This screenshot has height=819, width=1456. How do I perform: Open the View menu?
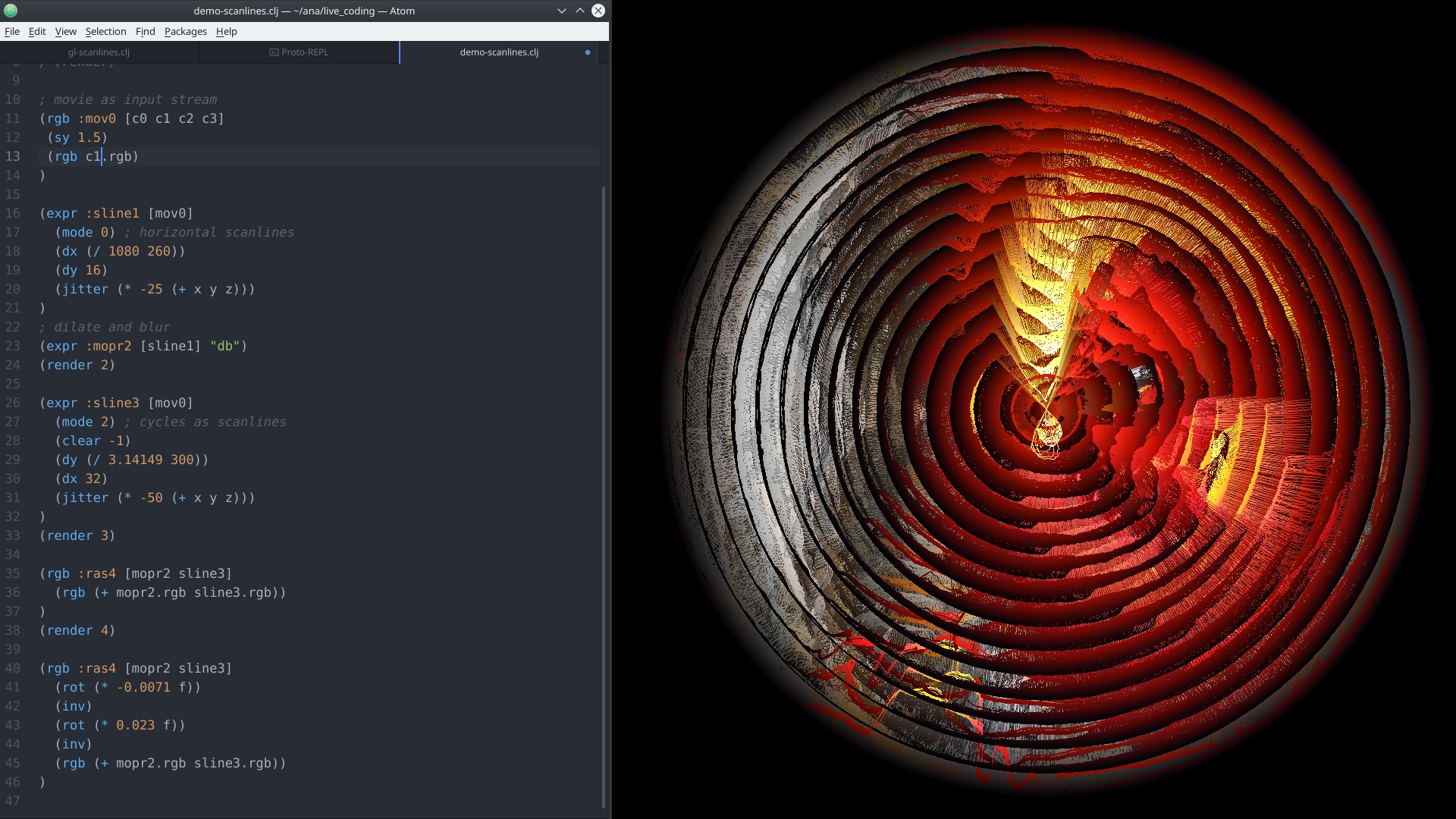[66, 31]
